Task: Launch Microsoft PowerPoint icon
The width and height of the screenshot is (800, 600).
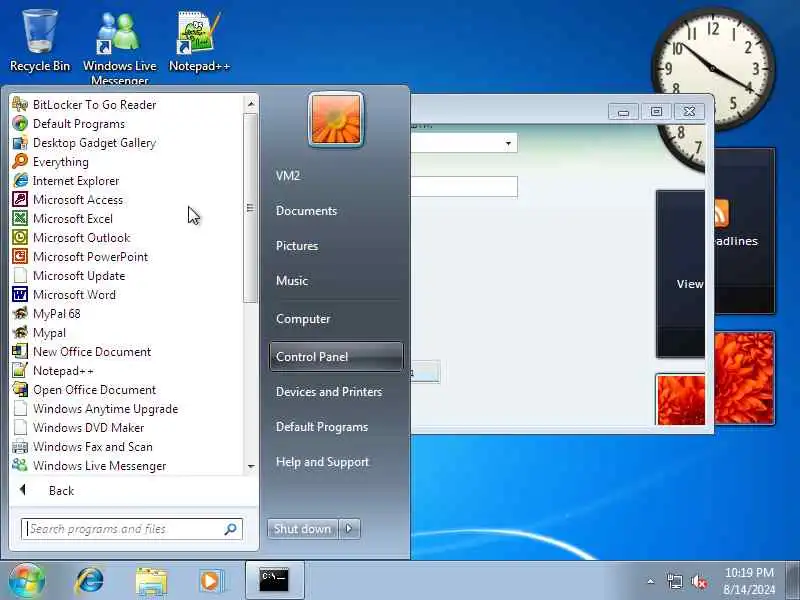Action: pyautogui.click(x=20, y=257)
